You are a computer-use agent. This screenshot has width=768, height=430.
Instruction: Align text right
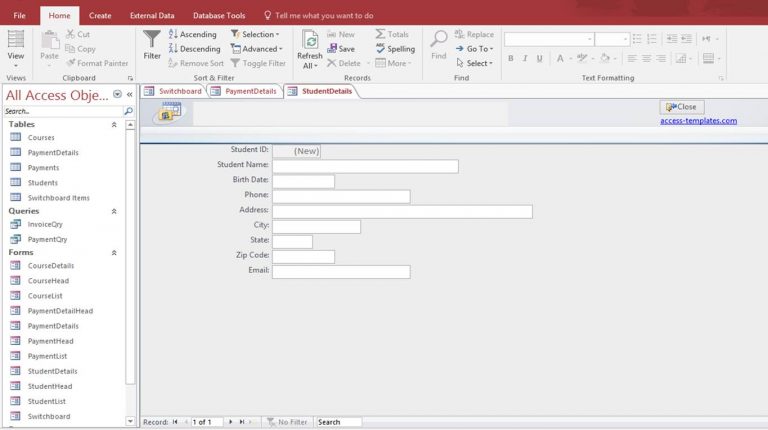[661, 59]
